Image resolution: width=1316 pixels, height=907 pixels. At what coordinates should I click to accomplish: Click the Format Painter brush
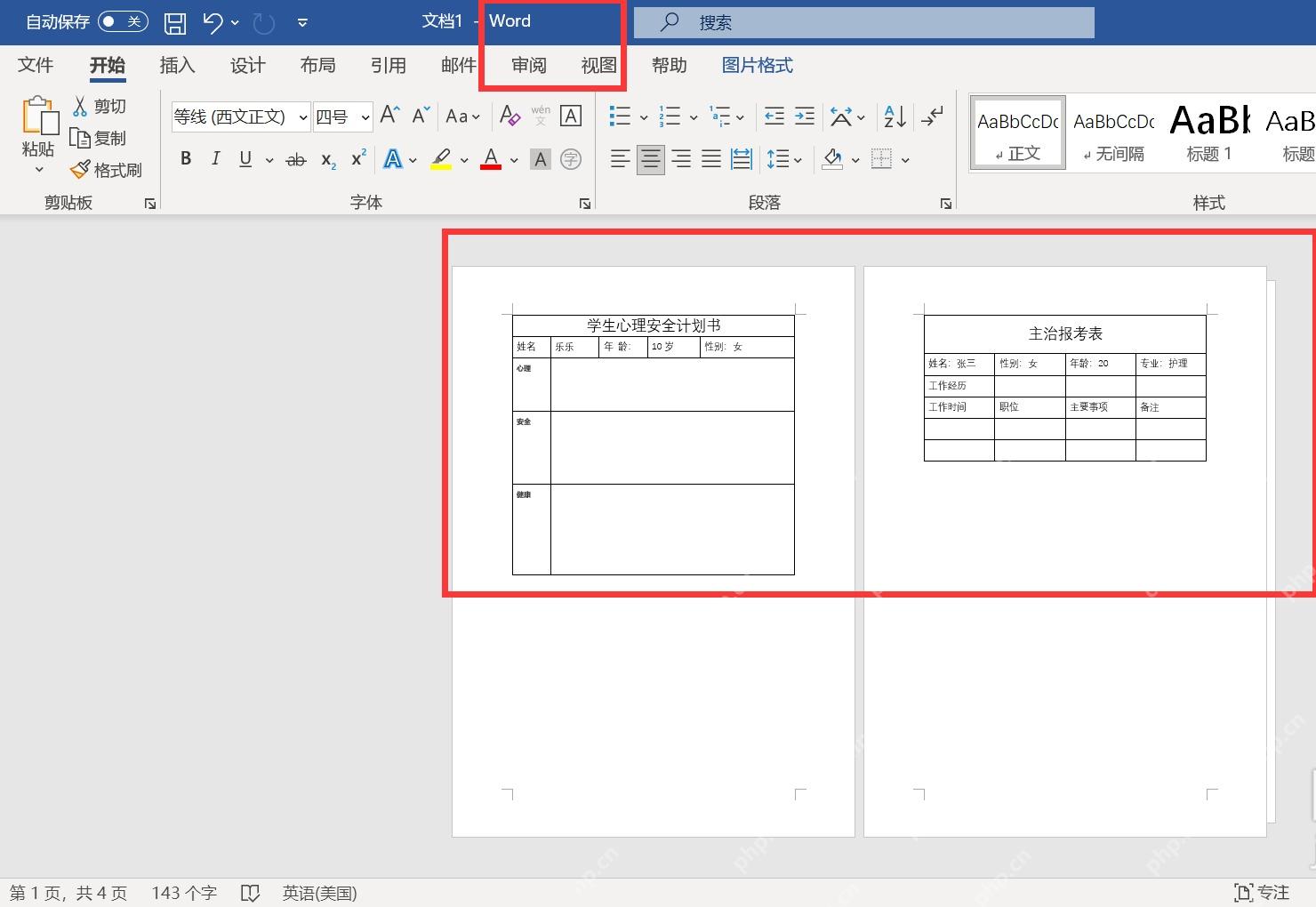(x=80, y=169)
